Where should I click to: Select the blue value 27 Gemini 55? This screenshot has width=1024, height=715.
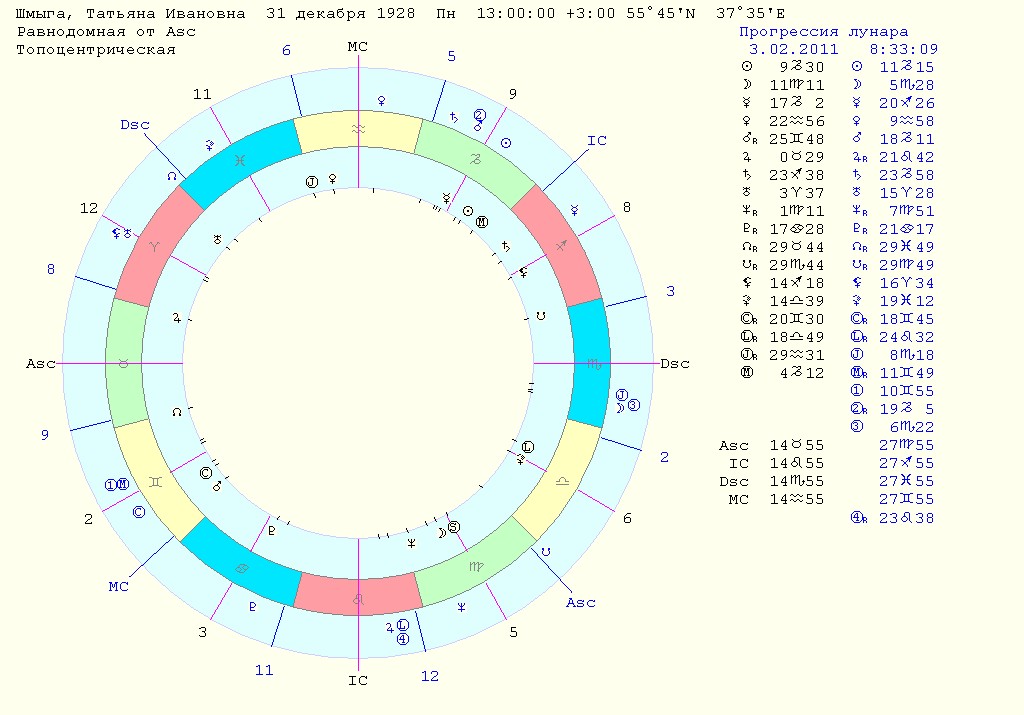[906, 500]
